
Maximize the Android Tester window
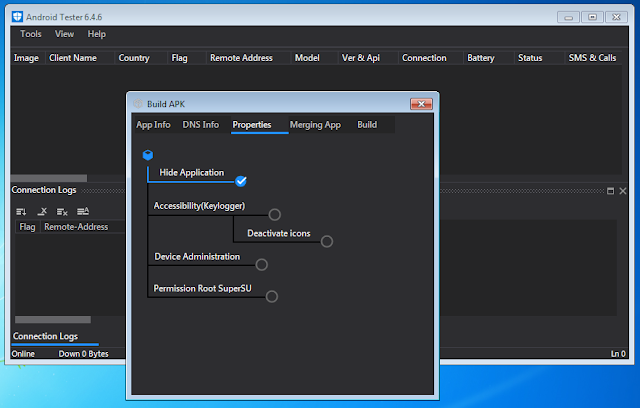coord(592,17)
